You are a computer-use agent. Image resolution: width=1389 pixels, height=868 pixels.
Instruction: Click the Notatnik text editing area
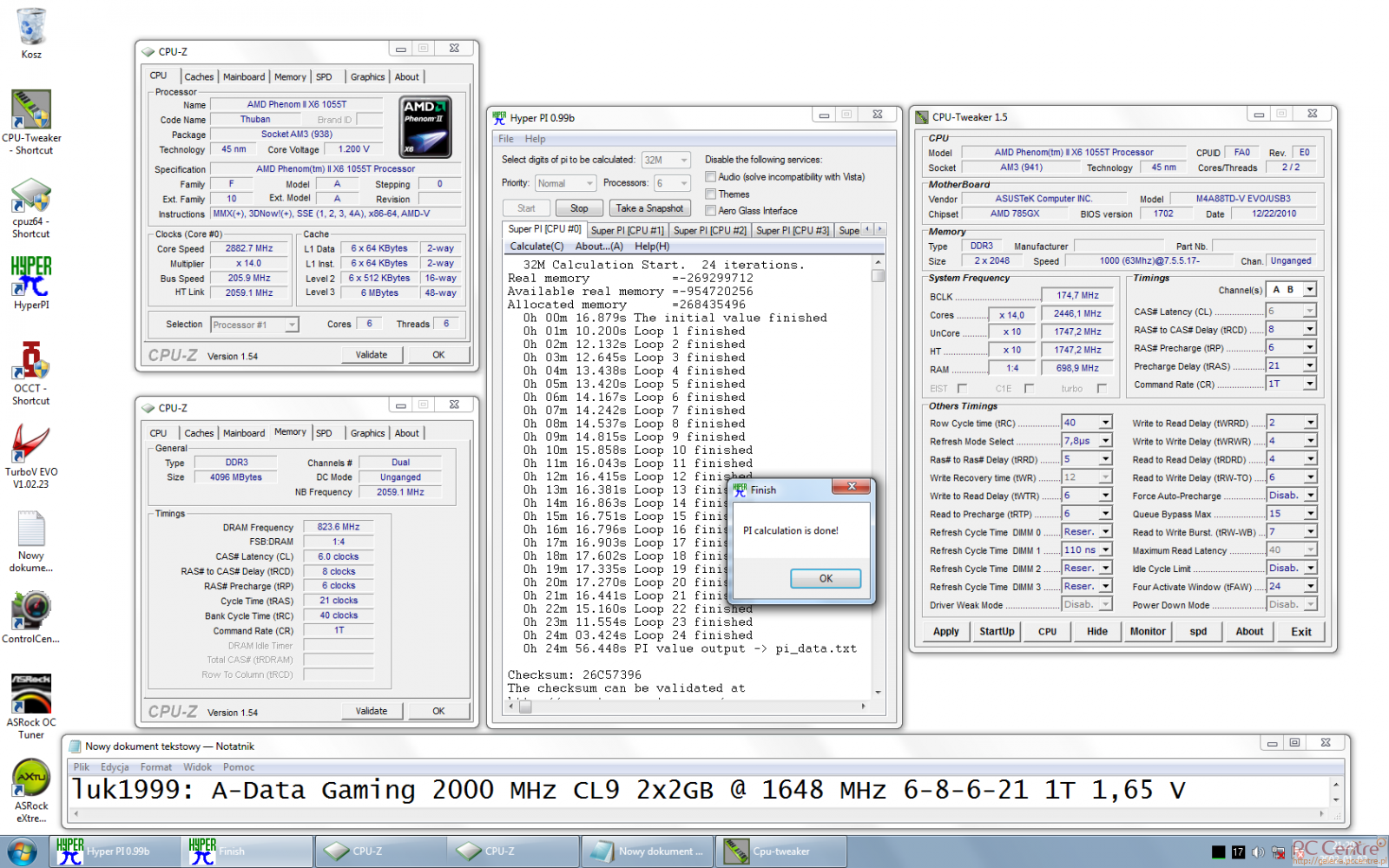tap(694, 790)
